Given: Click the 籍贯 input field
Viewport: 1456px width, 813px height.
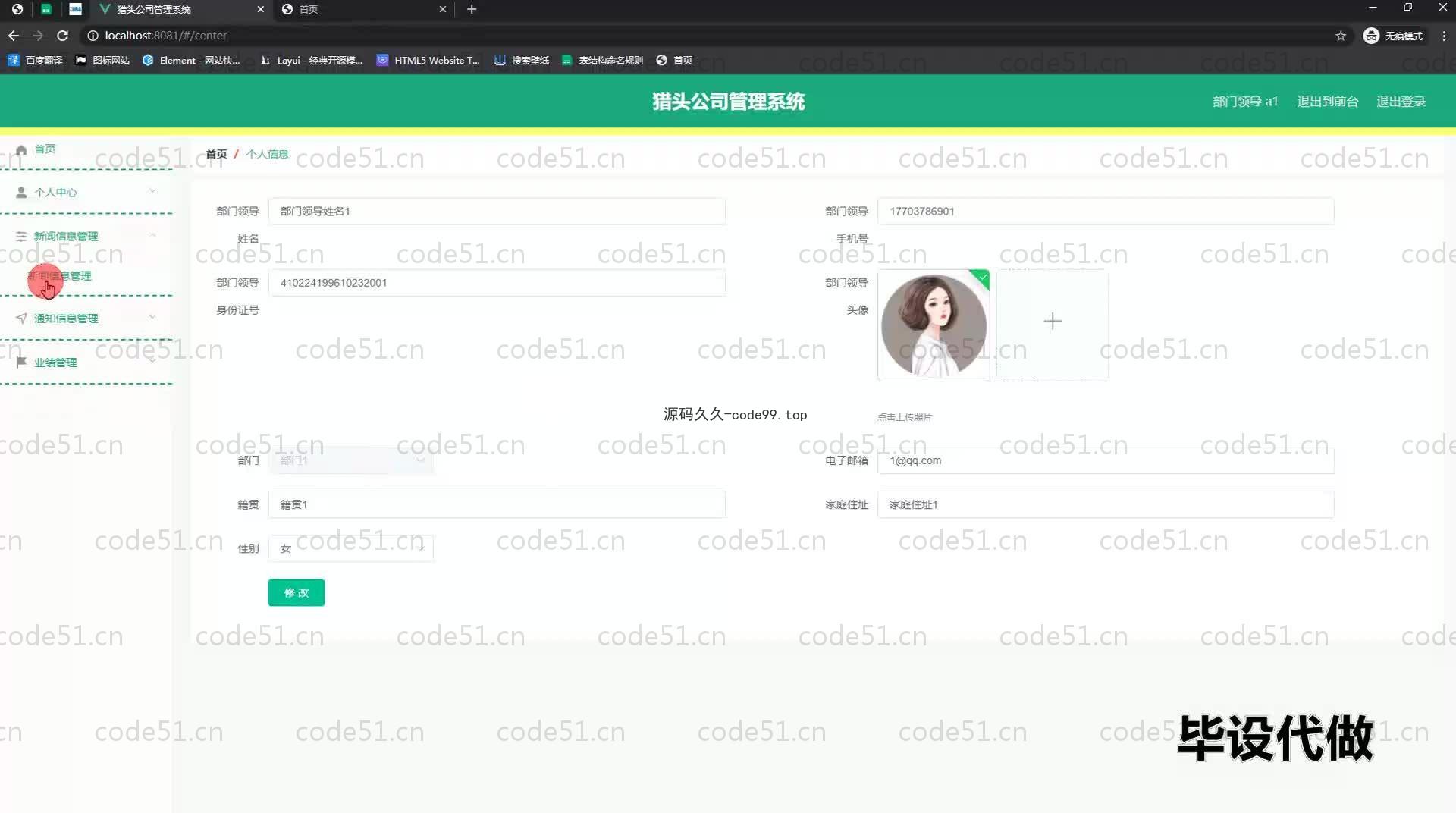Looking at the screenshot, I should pyautogui.click(x=497, y=504).
